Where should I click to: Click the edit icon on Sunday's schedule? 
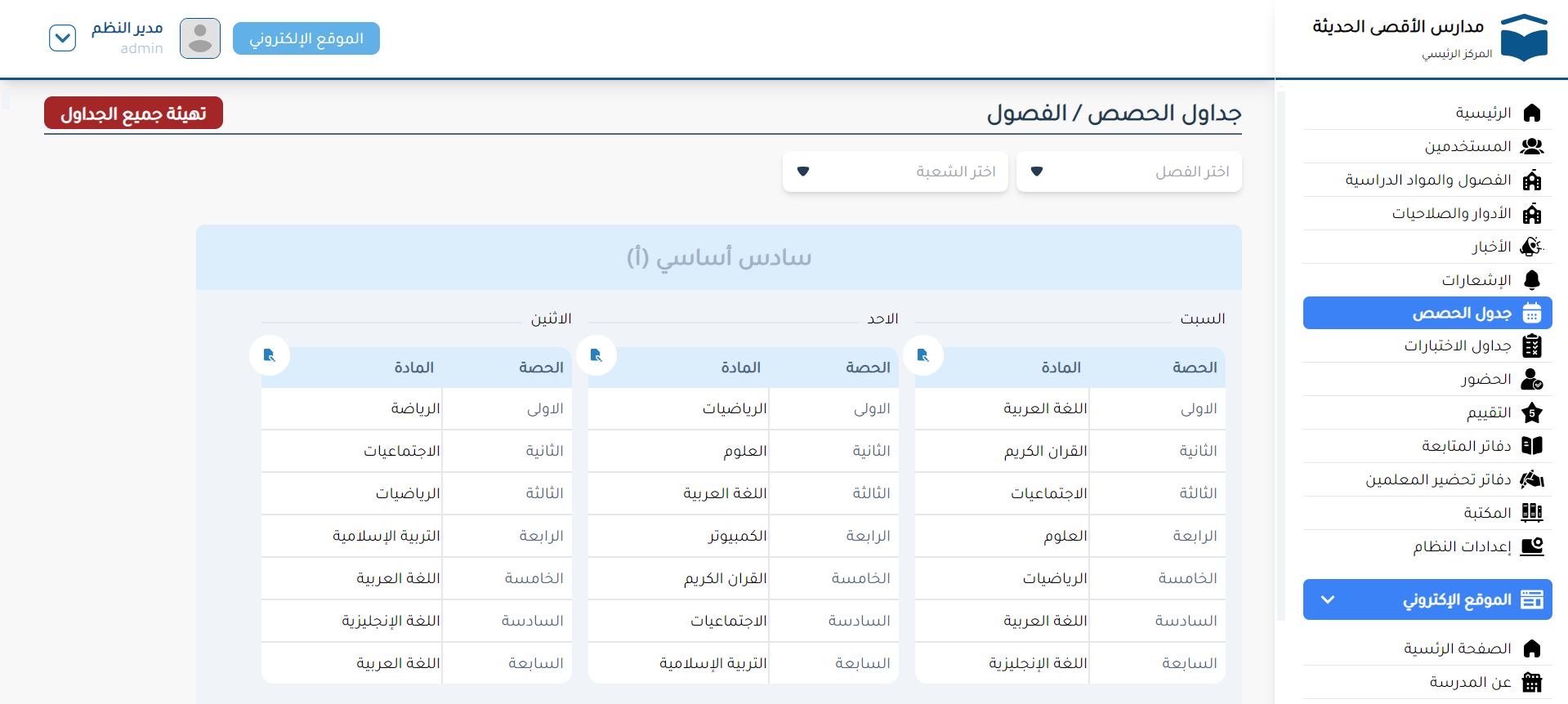click(596, 355)
